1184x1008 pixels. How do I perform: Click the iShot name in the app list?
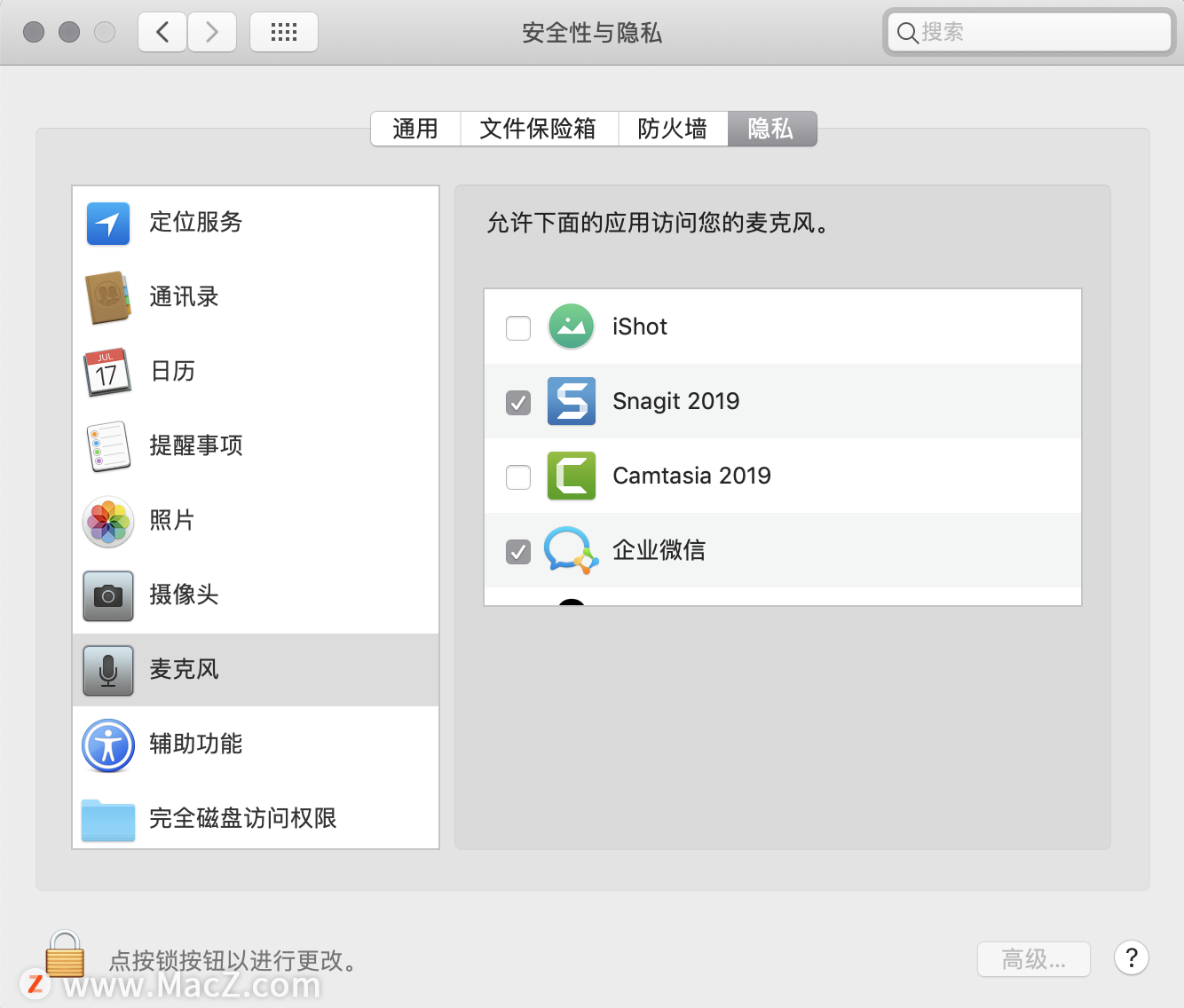[640, 327]
